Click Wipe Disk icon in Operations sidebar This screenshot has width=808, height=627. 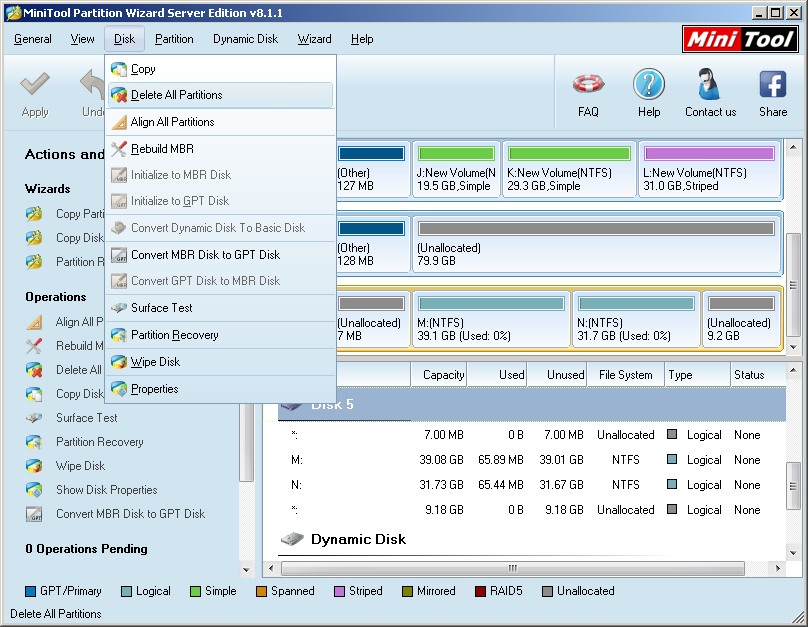(x=35, y=466)
